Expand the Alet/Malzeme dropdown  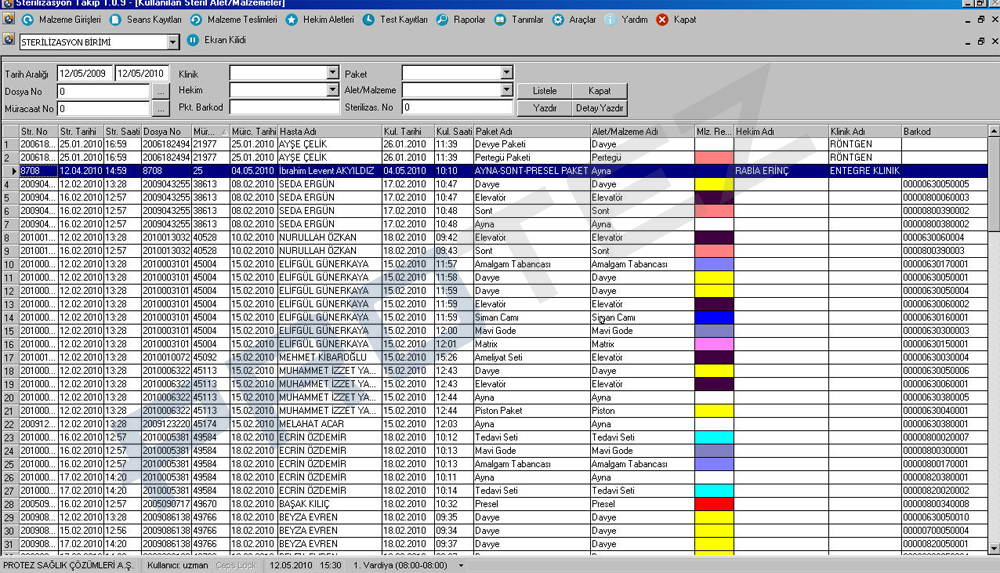coord(506,90)
